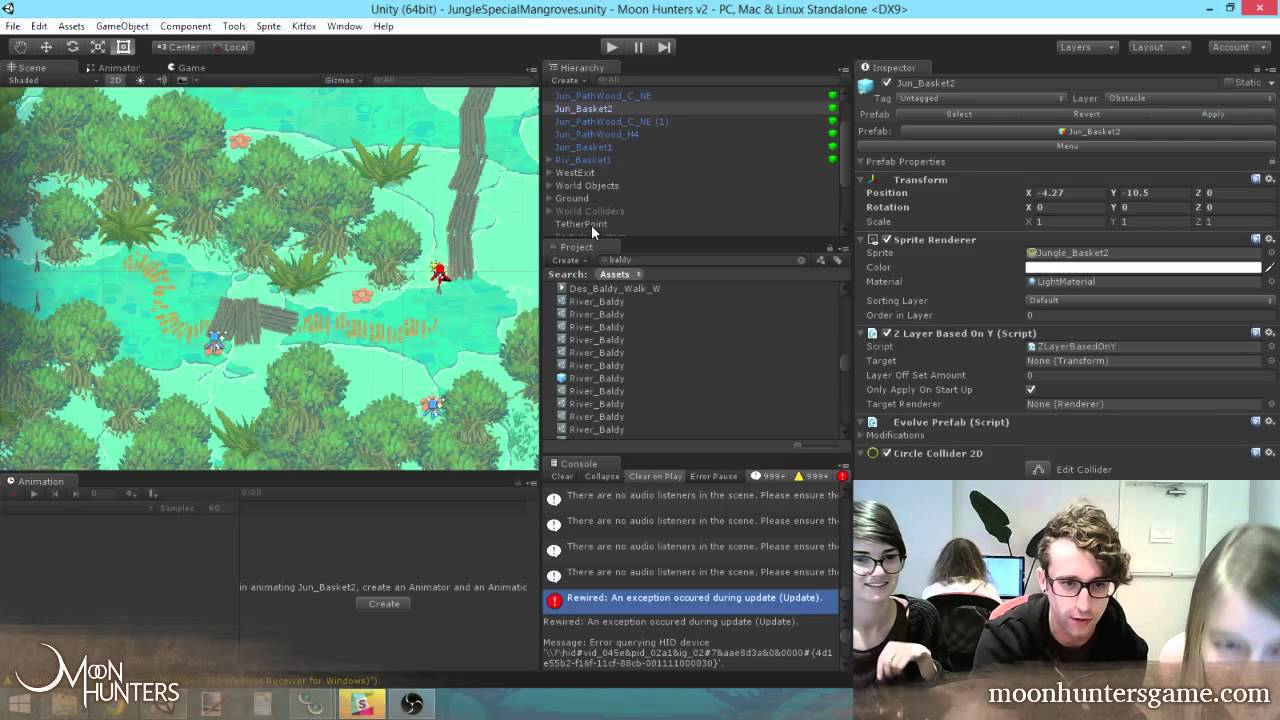Screen dimensions: 1280x720
Task: Click the Color eyedropper icon
Action: point(1270,268)
